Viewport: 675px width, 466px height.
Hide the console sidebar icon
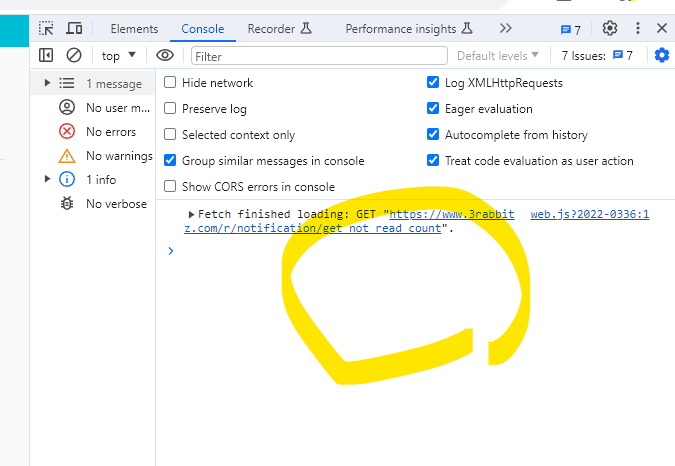click(x=46, y=56)
